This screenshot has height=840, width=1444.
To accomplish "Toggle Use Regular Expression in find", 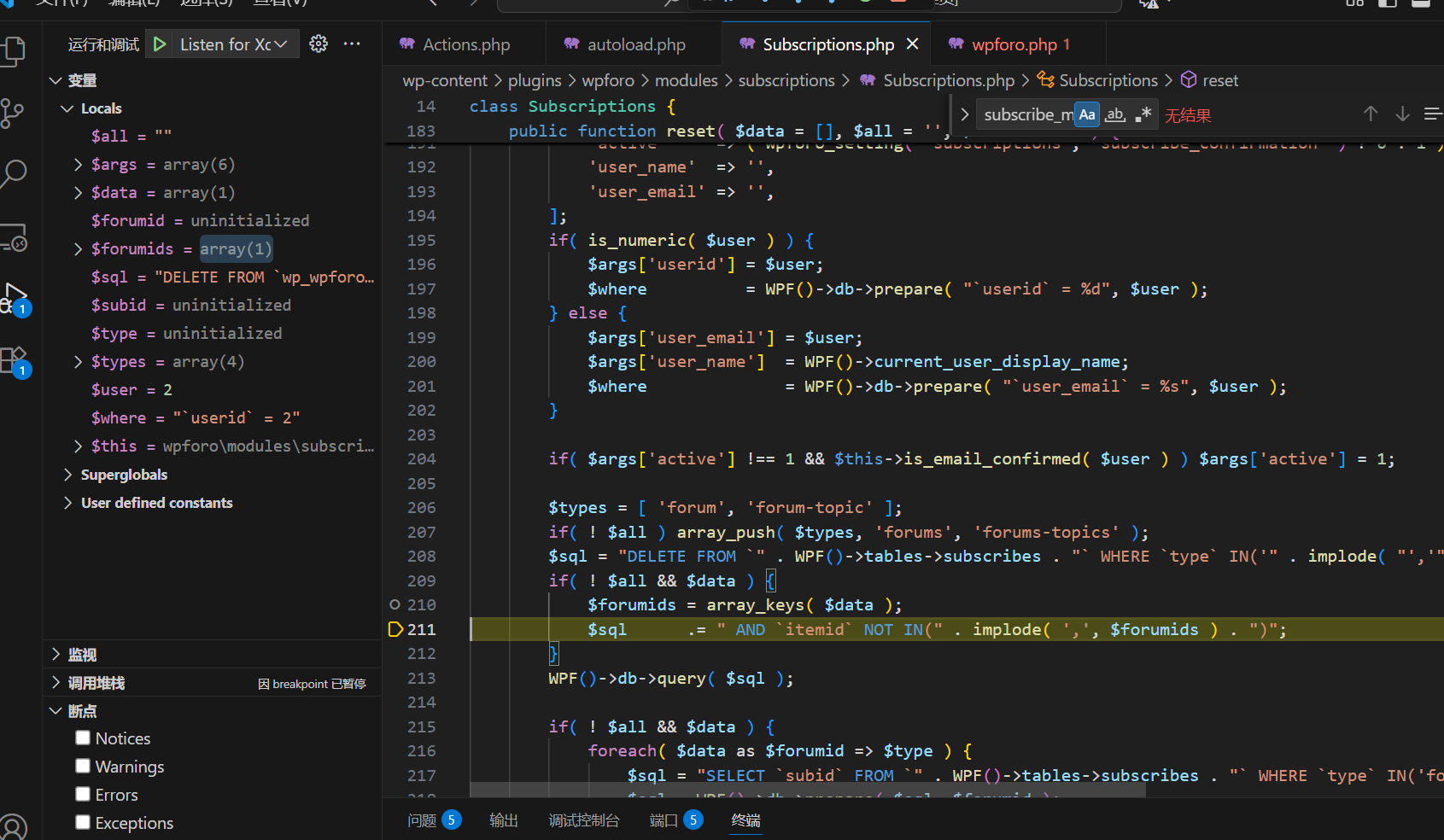I will coord(1143,114).
